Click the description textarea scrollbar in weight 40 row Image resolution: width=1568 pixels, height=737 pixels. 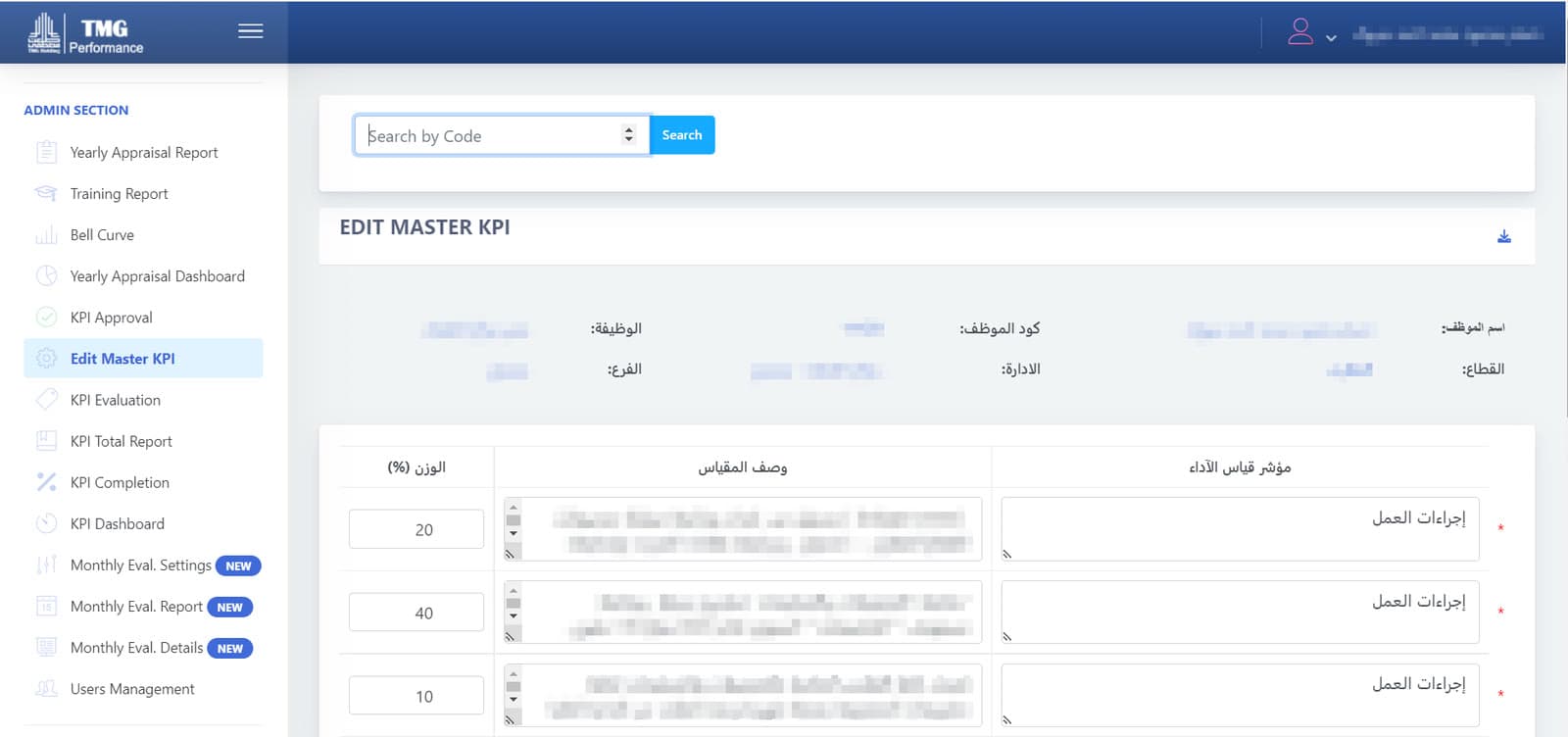[x=513, y=604]
